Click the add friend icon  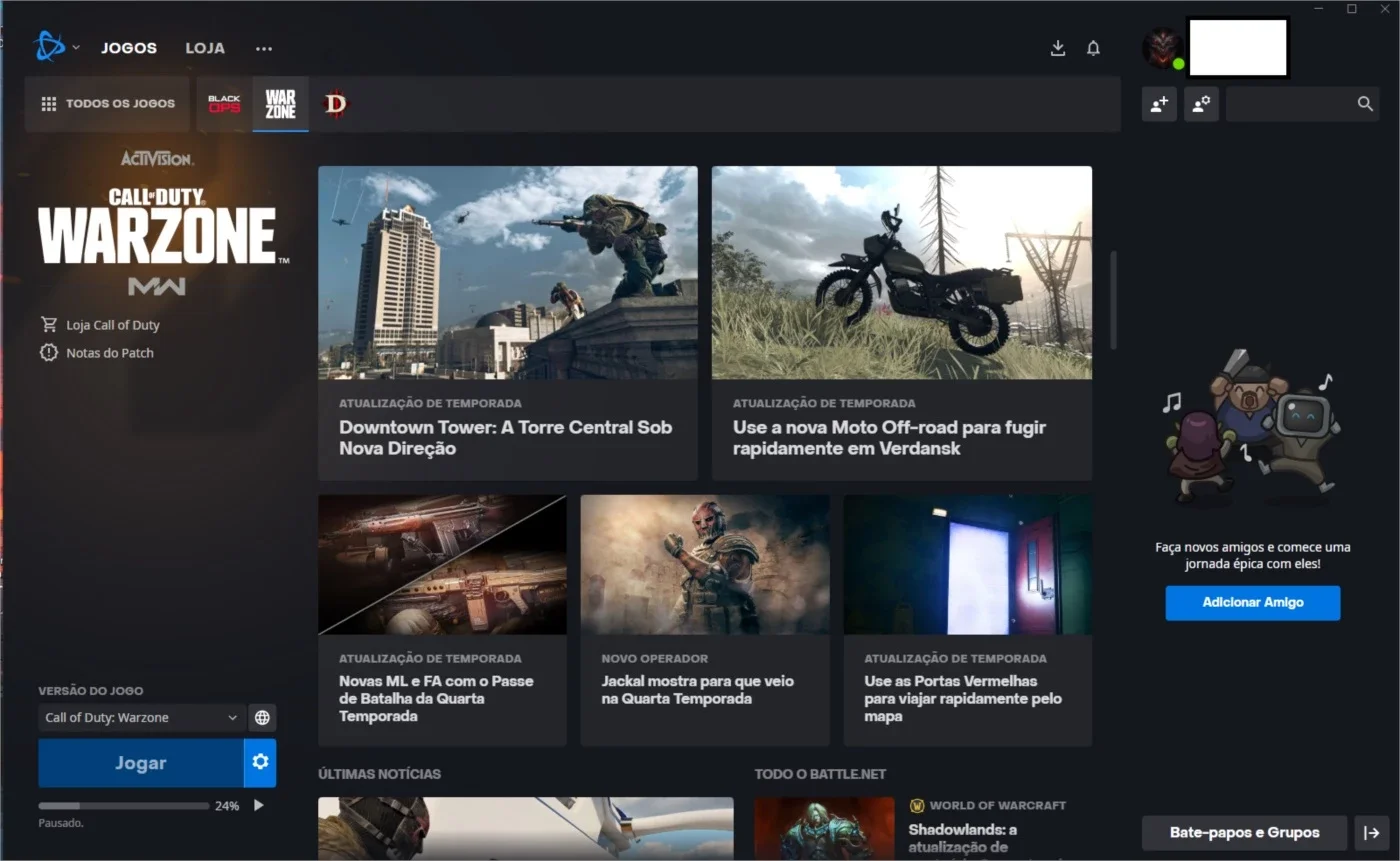point(1159,104)
